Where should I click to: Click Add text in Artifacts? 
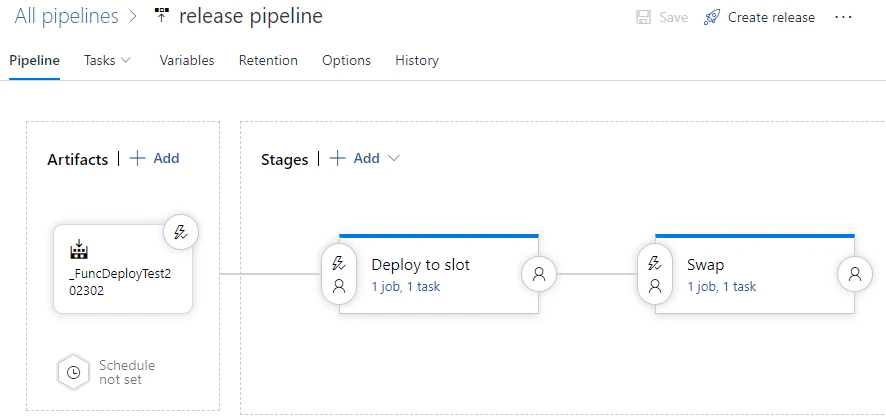[x=167, y=159]
